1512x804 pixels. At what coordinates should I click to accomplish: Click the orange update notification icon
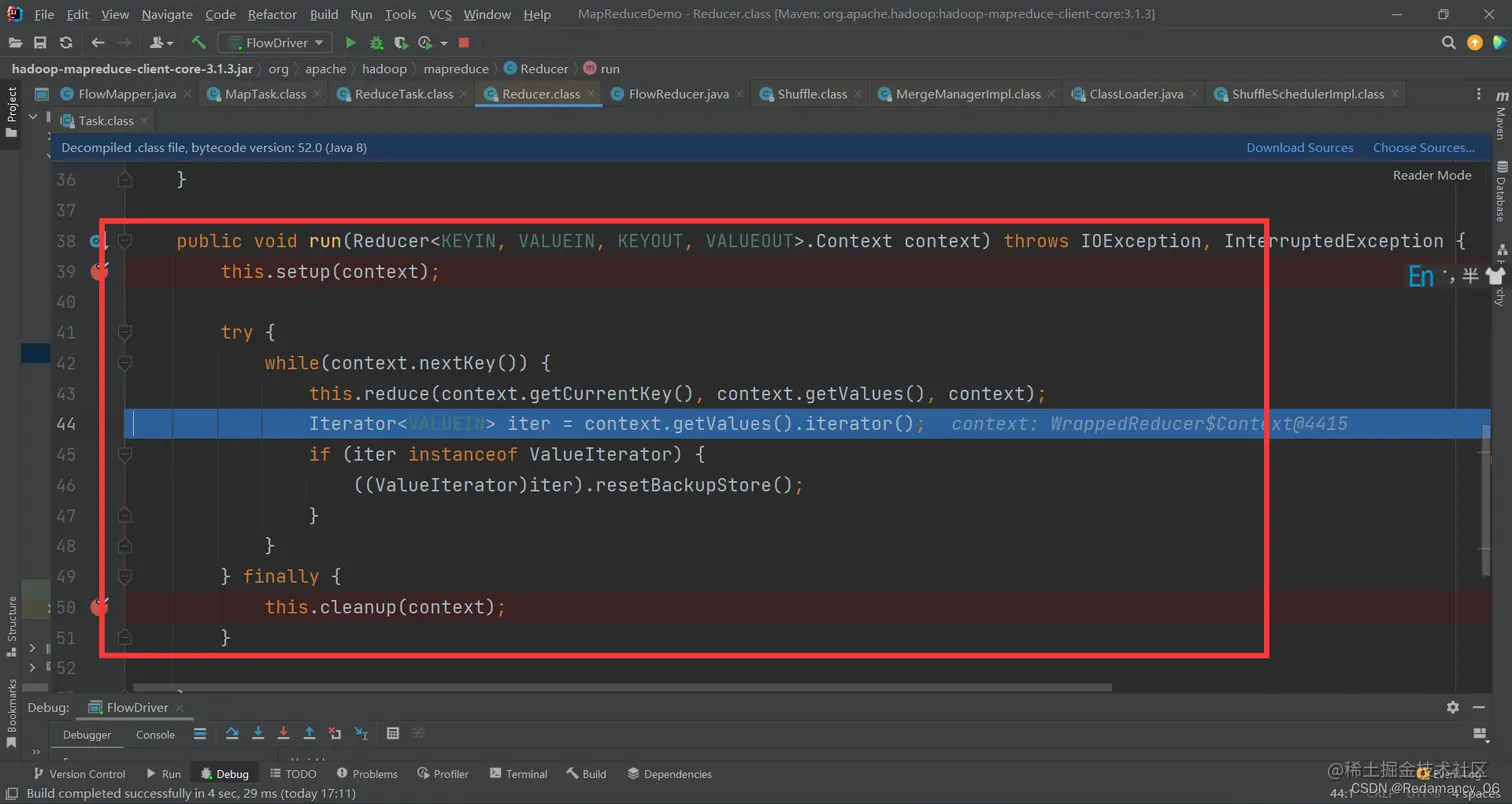click(x=1475, y=43)
